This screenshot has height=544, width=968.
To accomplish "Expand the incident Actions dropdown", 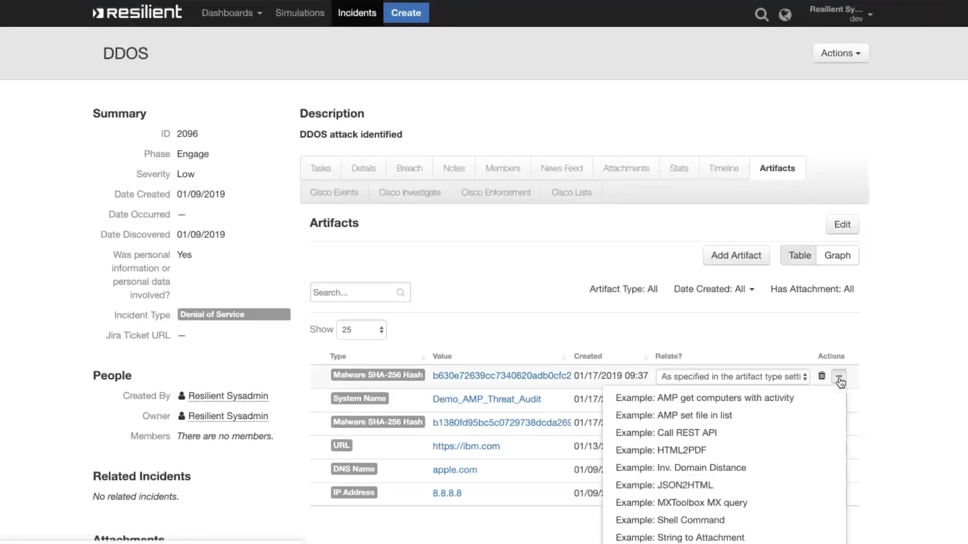I will point(840,53).
